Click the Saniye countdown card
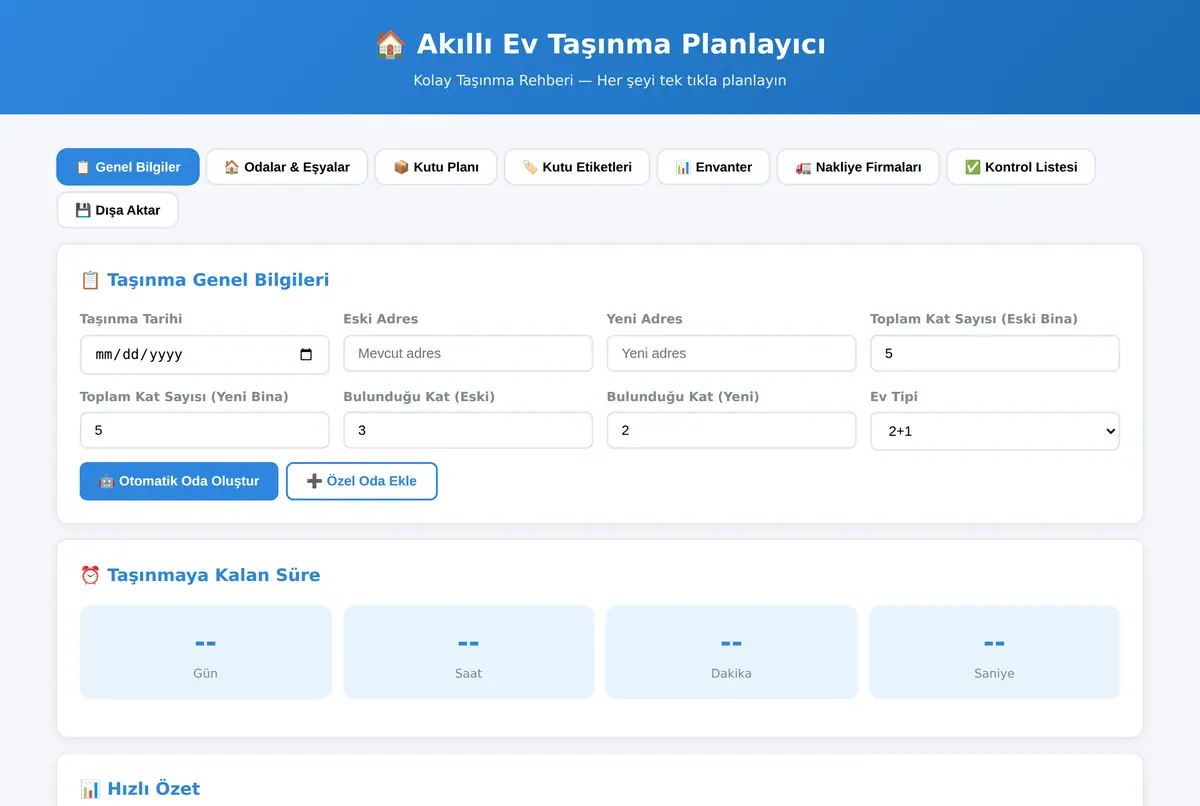 tap(994, 652)
